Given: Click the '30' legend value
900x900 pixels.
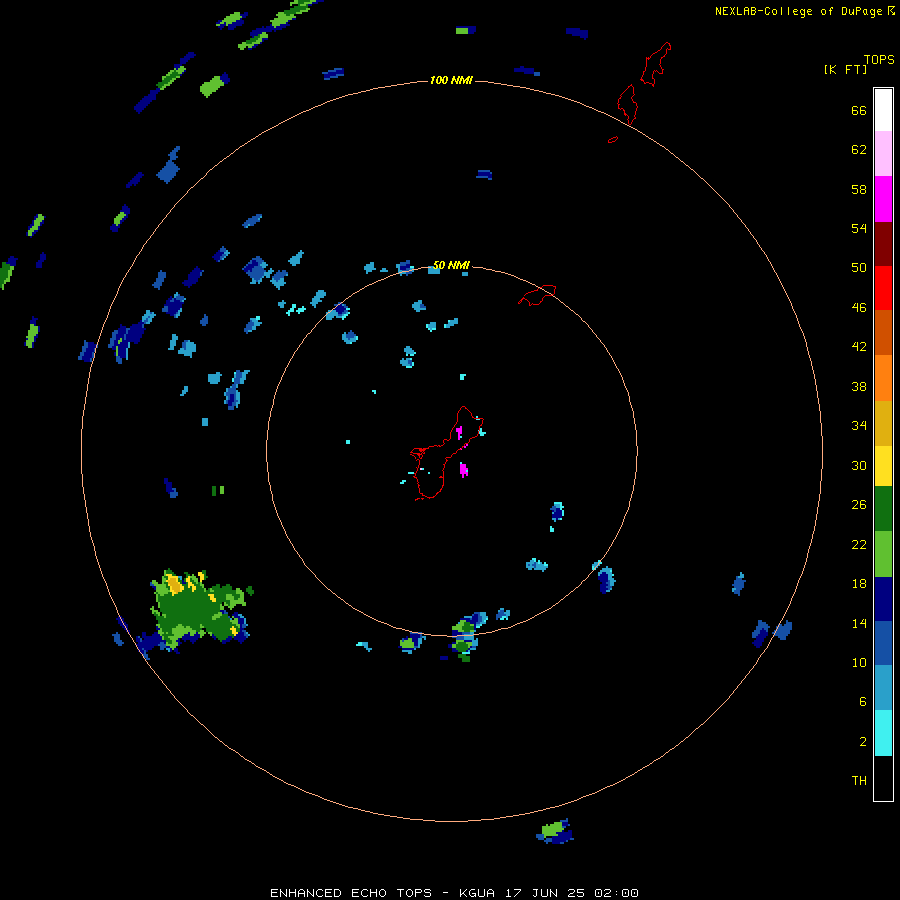Looking at the screenshot, I should (x=859, y=465).
